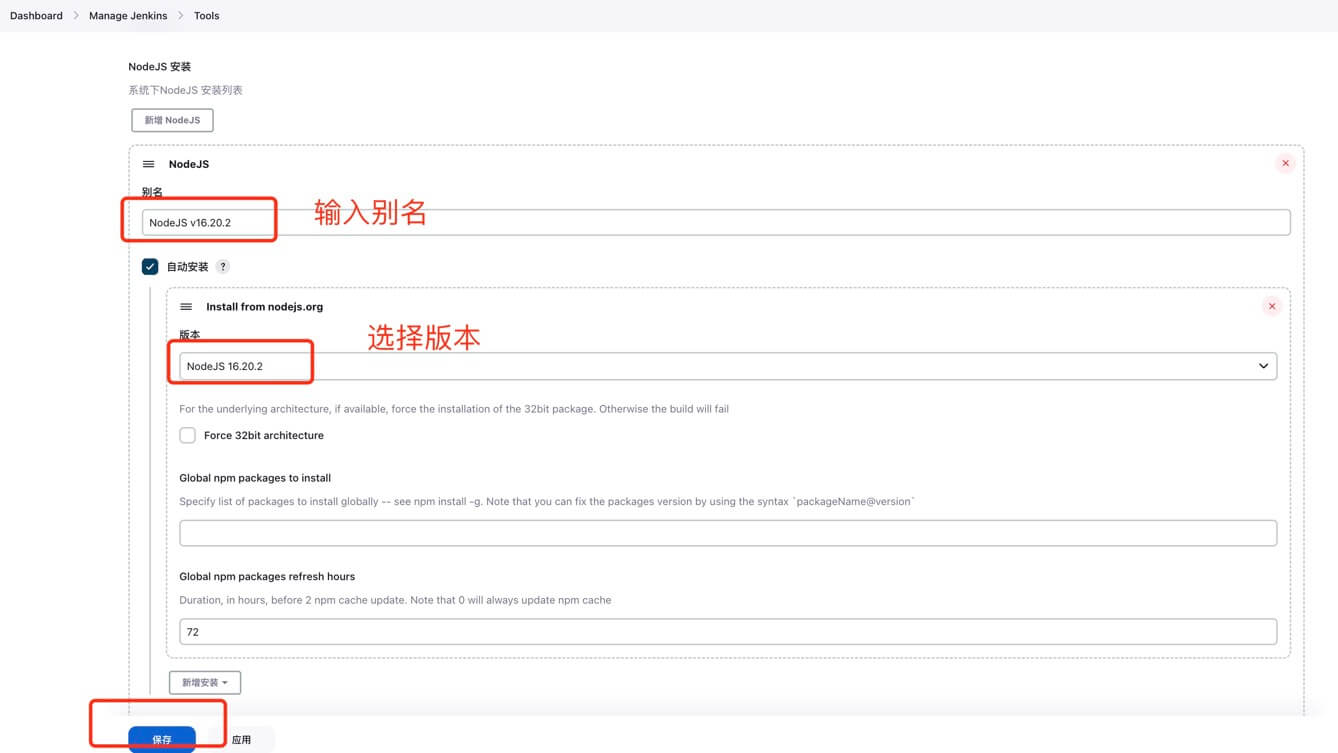The width and height of the screenshot is (1338, 753).
Task: Click the 应用 apply button
Action: pos(242,740)
